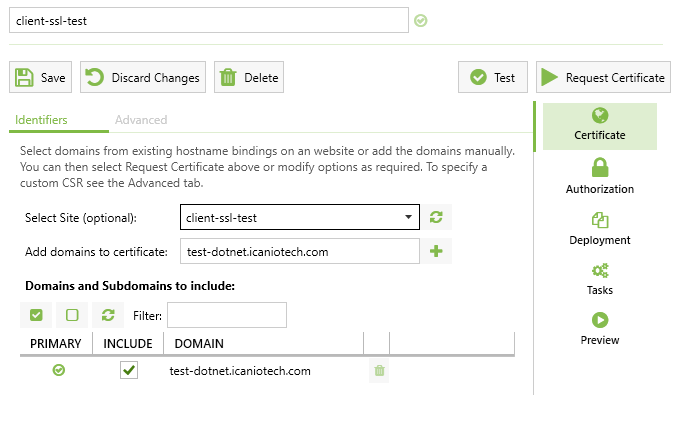Switch to the Advanced tab
The image size is (683, 434).
coord(141,120)
